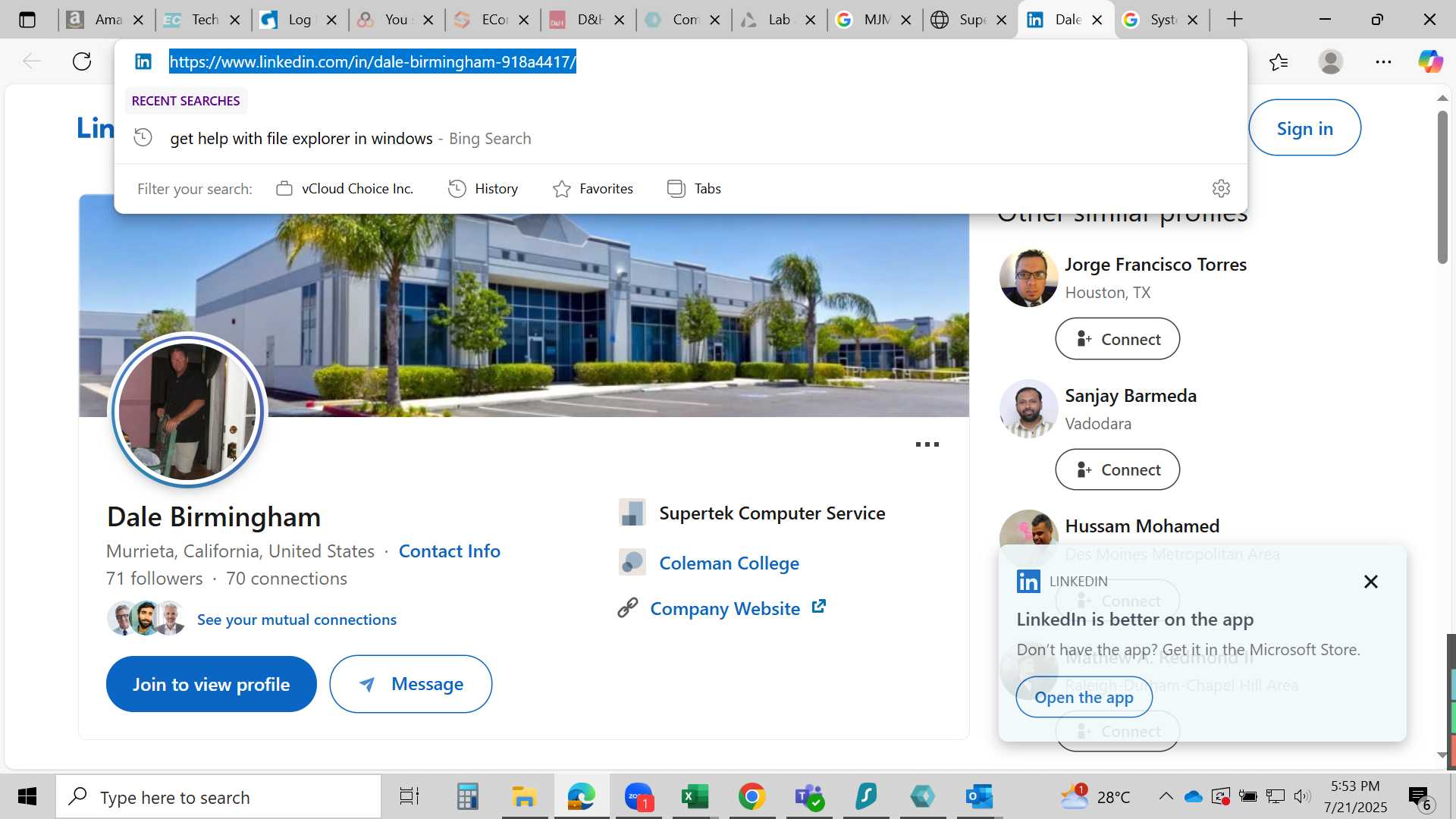Filter search by History
Image resolution: width=1456 pixels, height=819 pixels.
[483, 189]
